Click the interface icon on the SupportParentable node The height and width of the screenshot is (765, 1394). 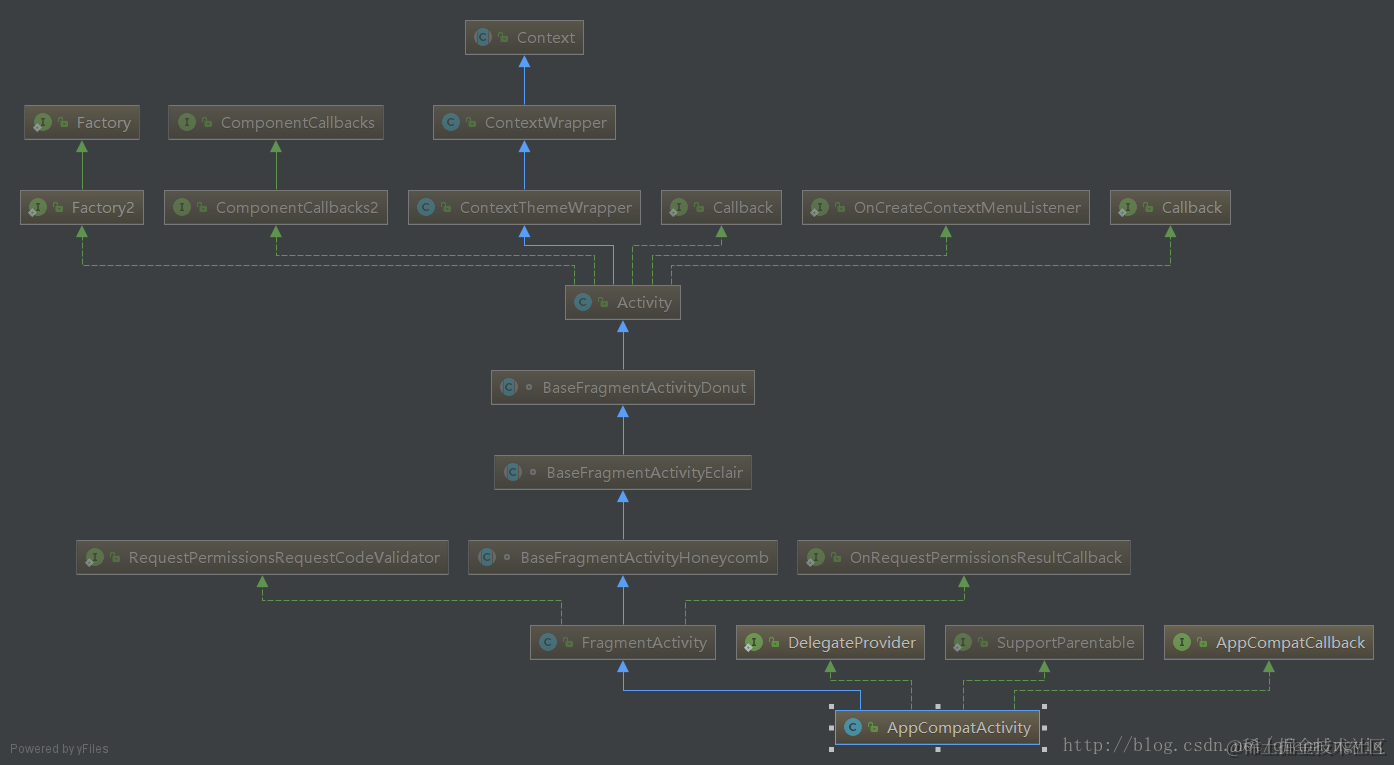(963, 643)
